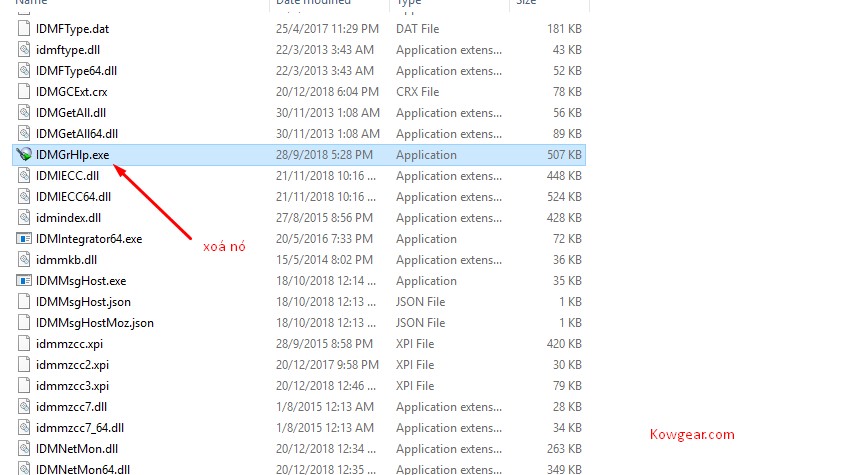Select file name idmmzcc7_64.dll
The image size is (848, 475).
pos(80,428)
